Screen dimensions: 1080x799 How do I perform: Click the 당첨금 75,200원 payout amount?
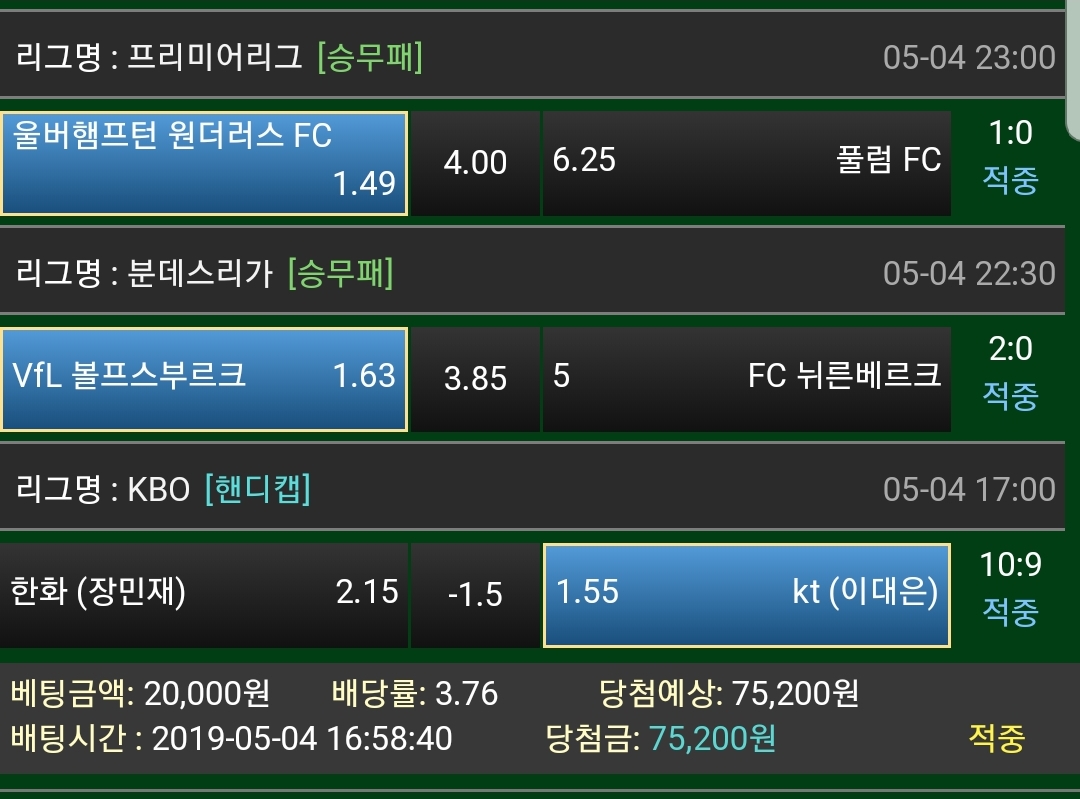pos(712,739)
